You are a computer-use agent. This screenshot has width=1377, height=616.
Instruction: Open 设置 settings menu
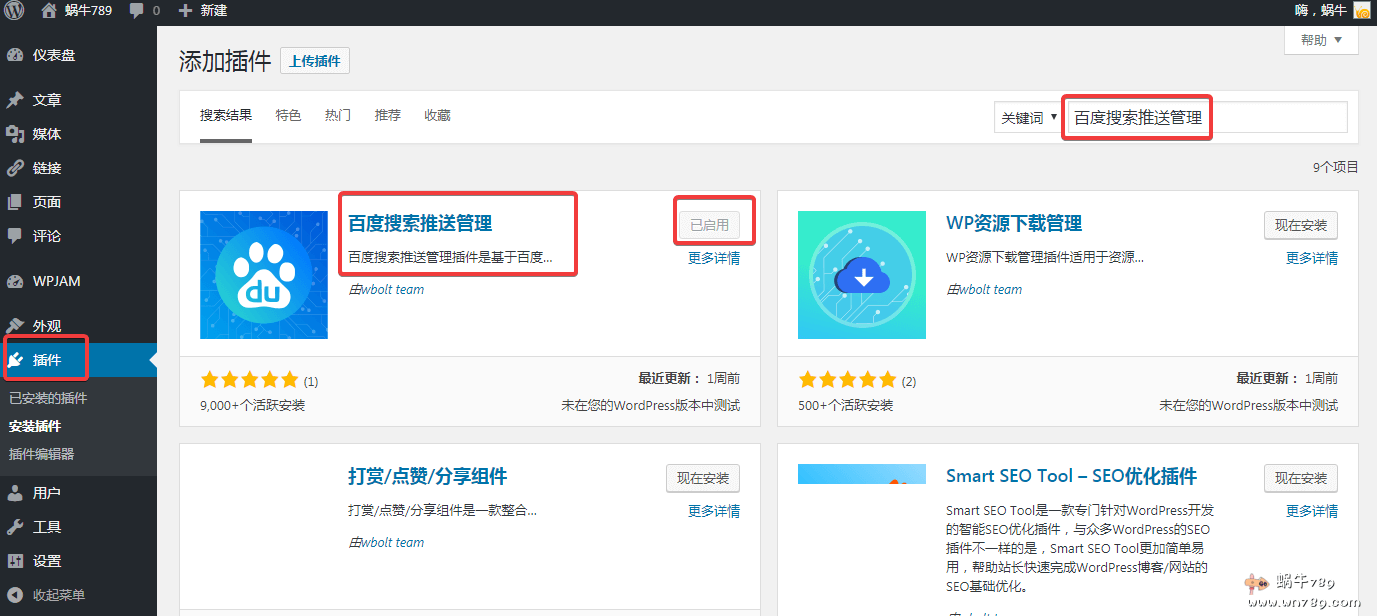46,561
